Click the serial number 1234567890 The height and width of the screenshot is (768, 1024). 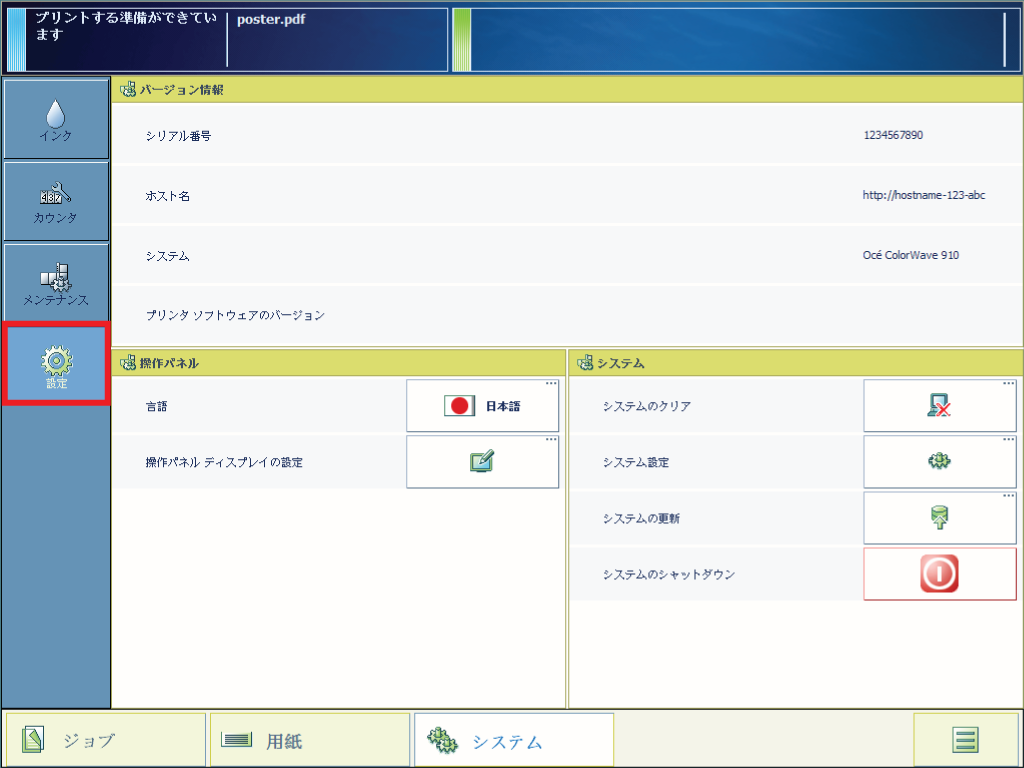point(893,135)
